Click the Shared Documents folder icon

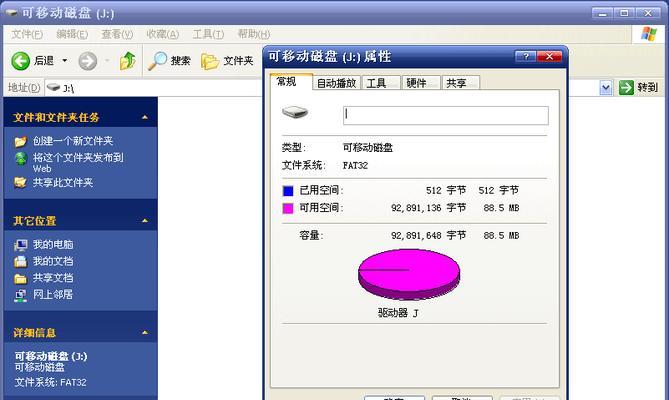[20, 278]
